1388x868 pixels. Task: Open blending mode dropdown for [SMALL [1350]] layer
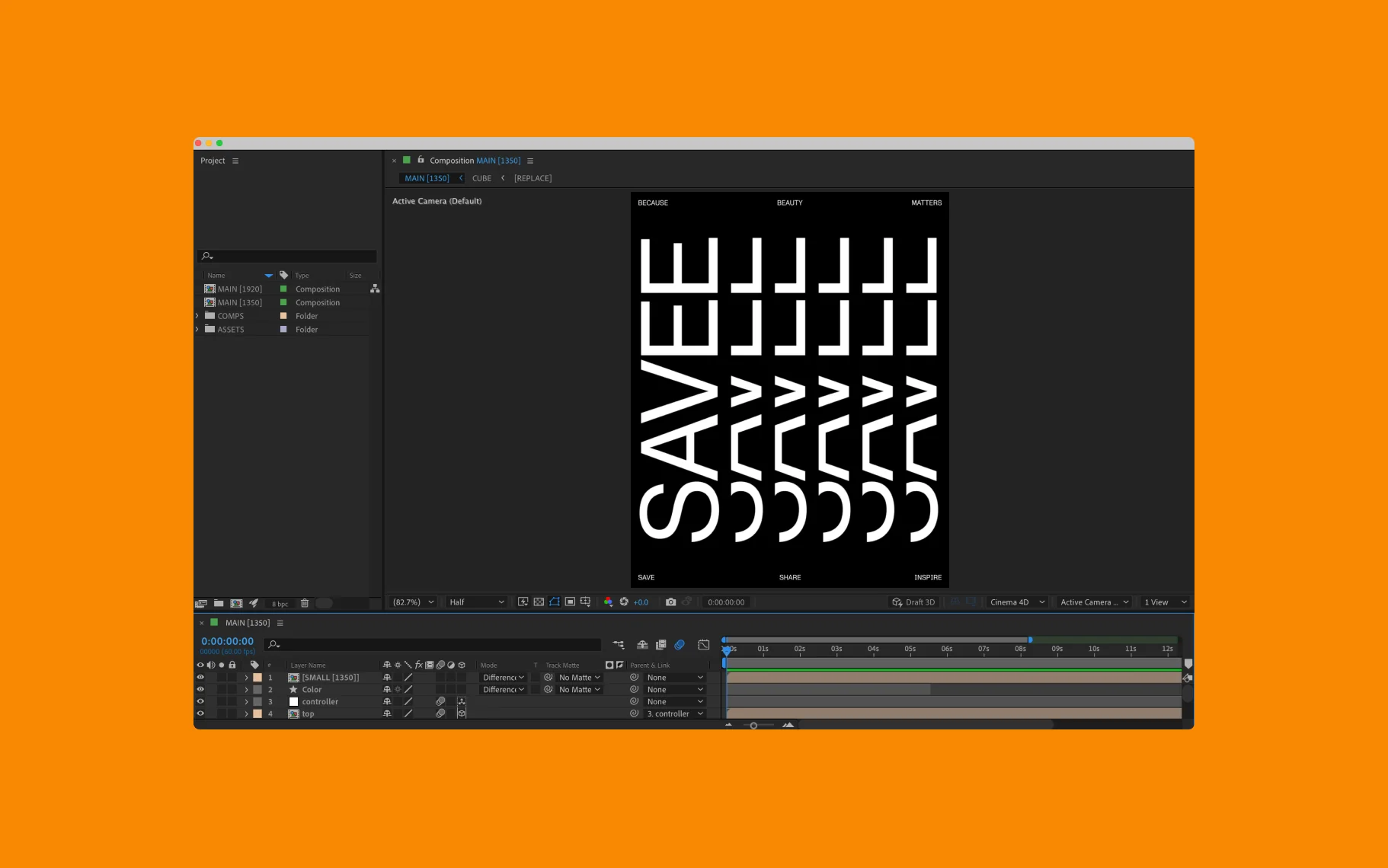click(x=503, y=677)
